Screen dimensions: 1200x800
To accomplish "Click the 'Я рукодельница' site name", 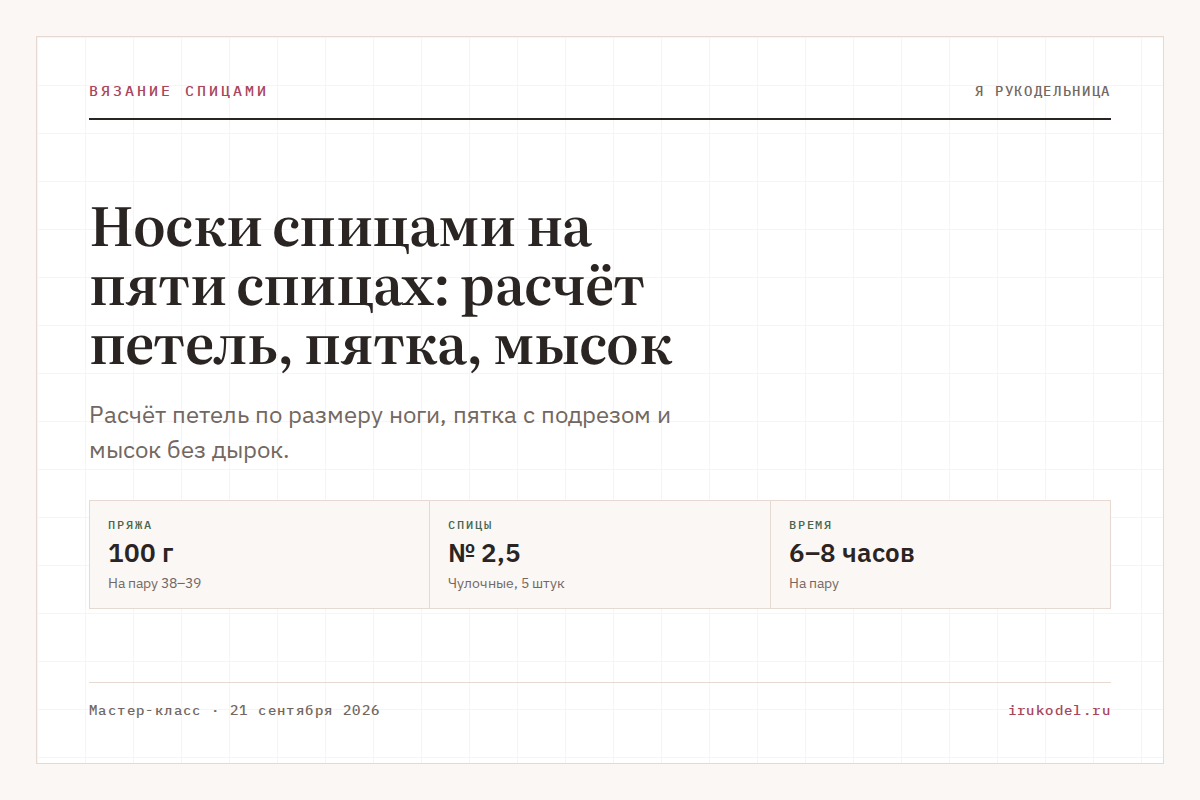I will [x=1043, y=91].
